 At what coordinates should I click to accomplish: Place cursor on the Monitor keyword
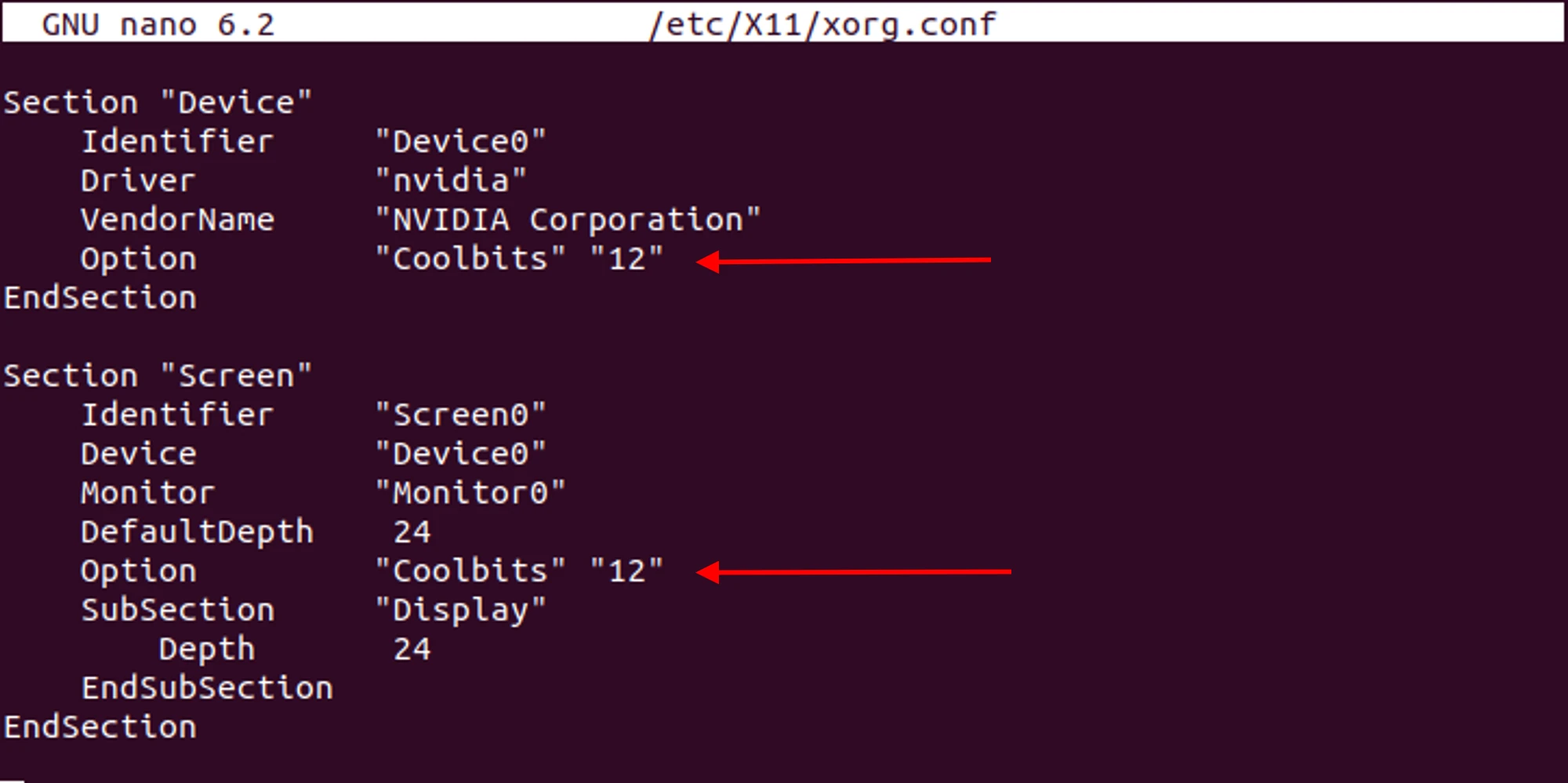(x=147, y=493)
